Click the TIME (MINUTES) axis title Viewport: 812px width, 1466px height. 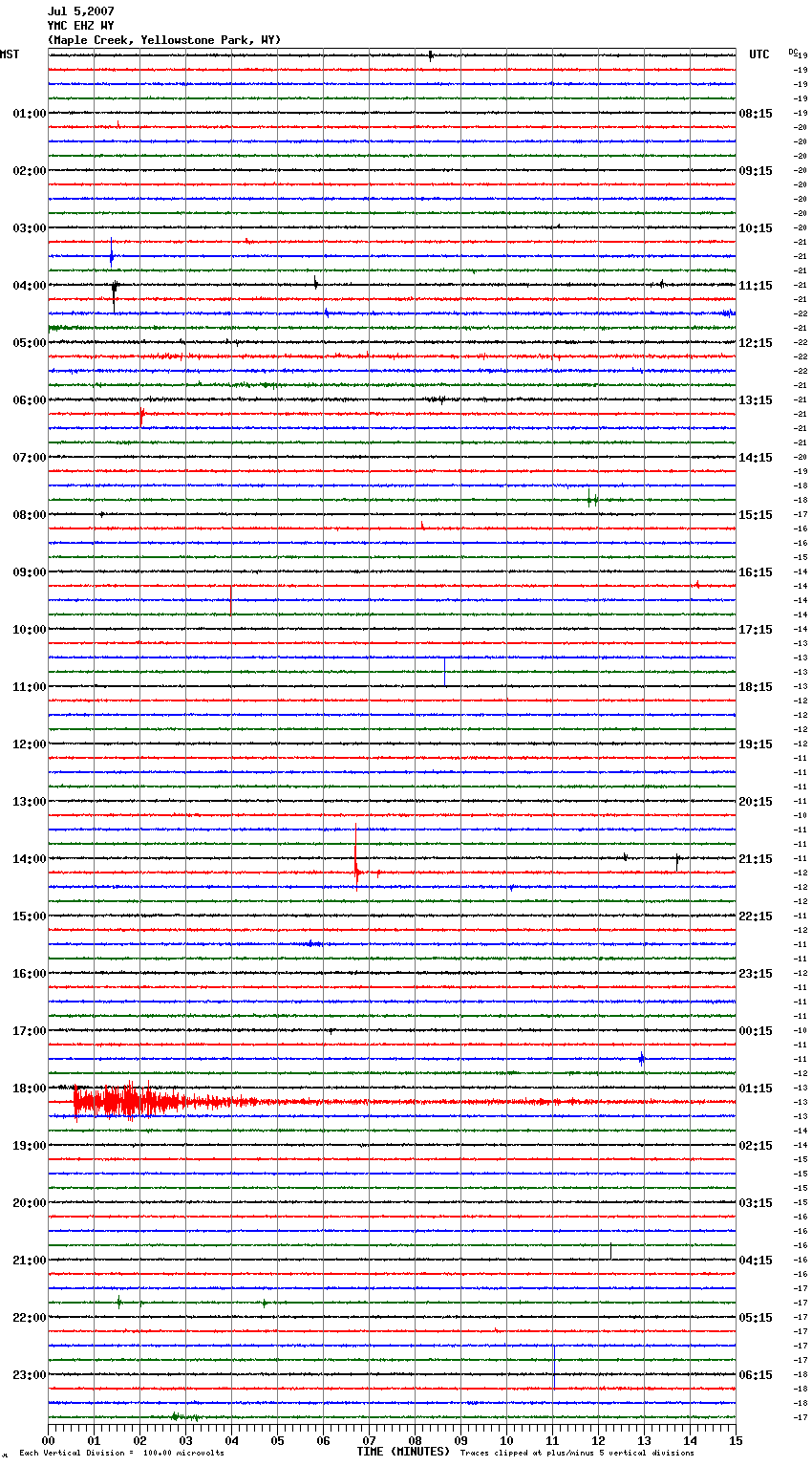403,1452
